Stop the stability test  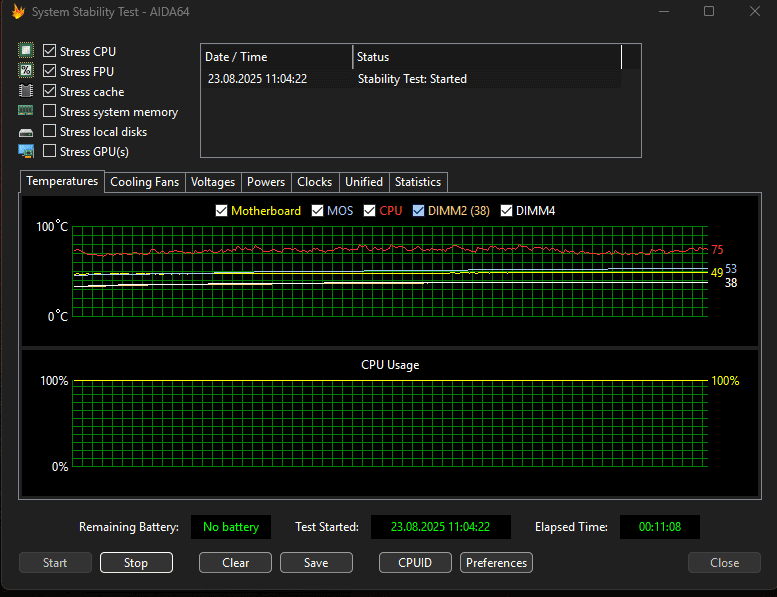point(136,563)
